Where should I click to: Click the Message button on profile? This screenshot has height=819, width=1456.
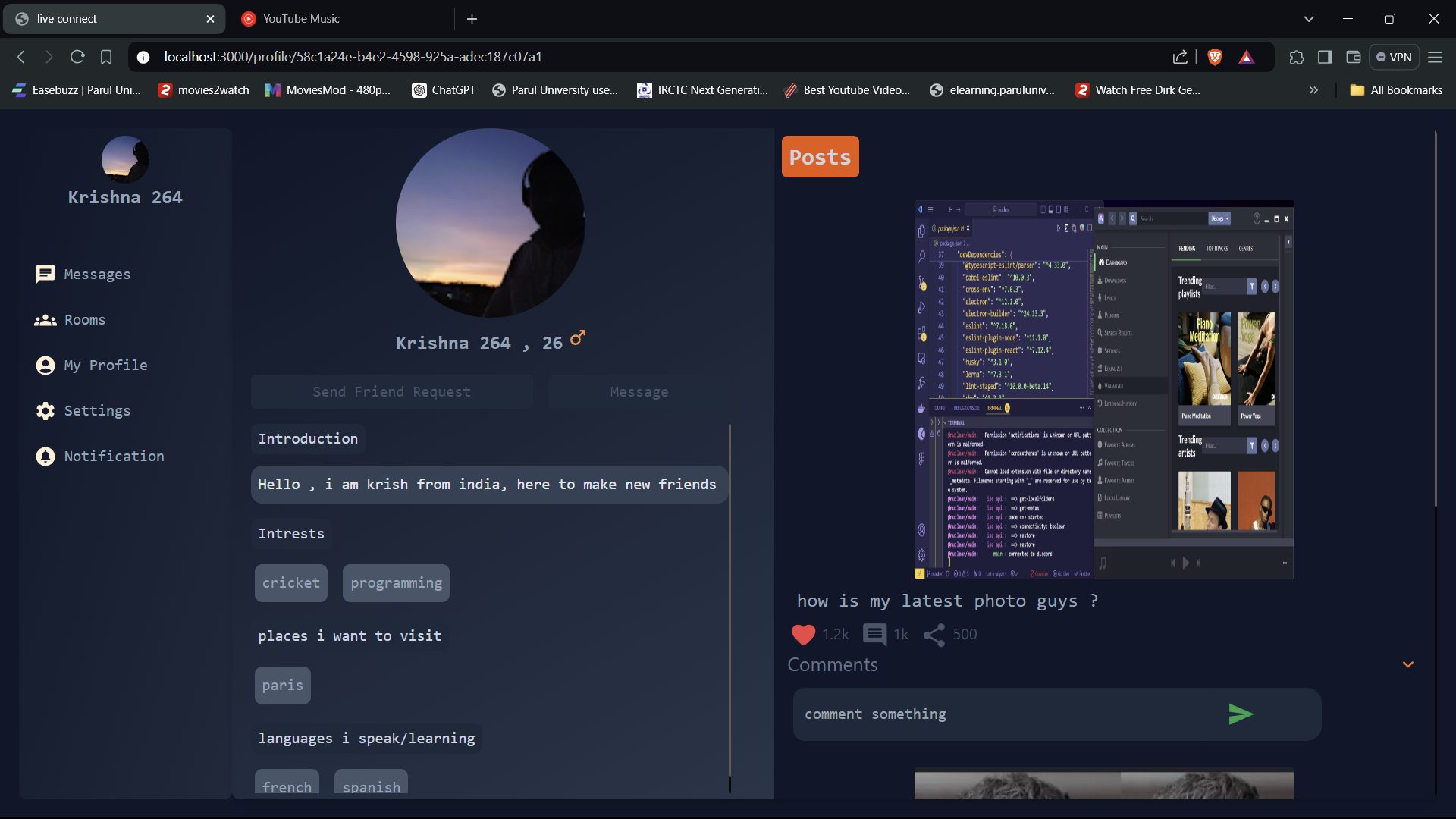639,392
